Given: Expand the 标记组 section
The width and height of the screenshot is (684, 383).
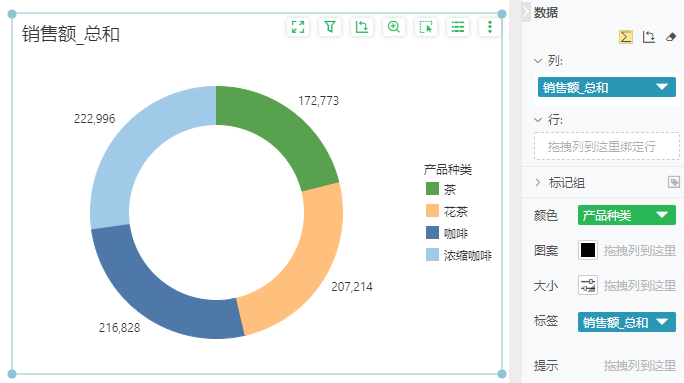Looking at the screenshot, I should [x=538, y=182].
